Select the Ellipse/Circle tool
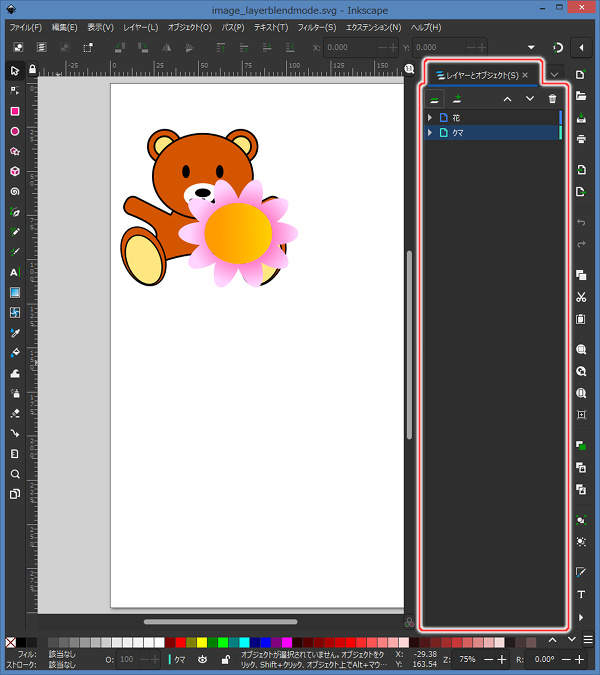 pyautogui.click(x=15, y=131)
